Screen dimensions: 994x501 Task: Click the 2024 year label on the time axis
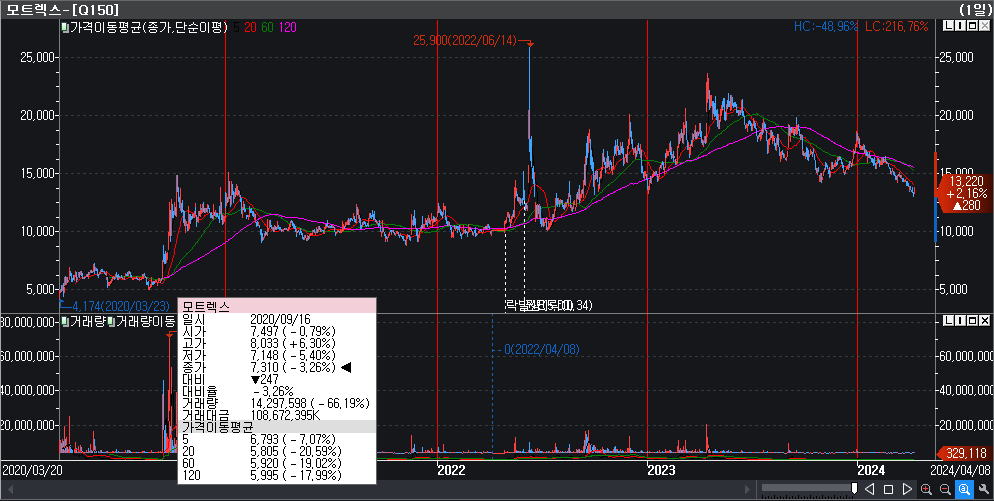[x=871, y=470]
